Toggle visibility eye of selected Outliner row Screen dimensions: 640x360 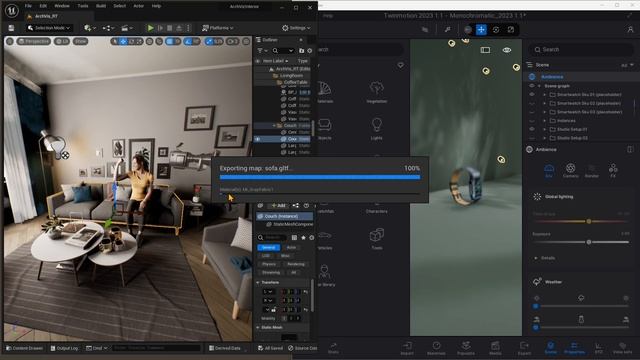[258, 139]
